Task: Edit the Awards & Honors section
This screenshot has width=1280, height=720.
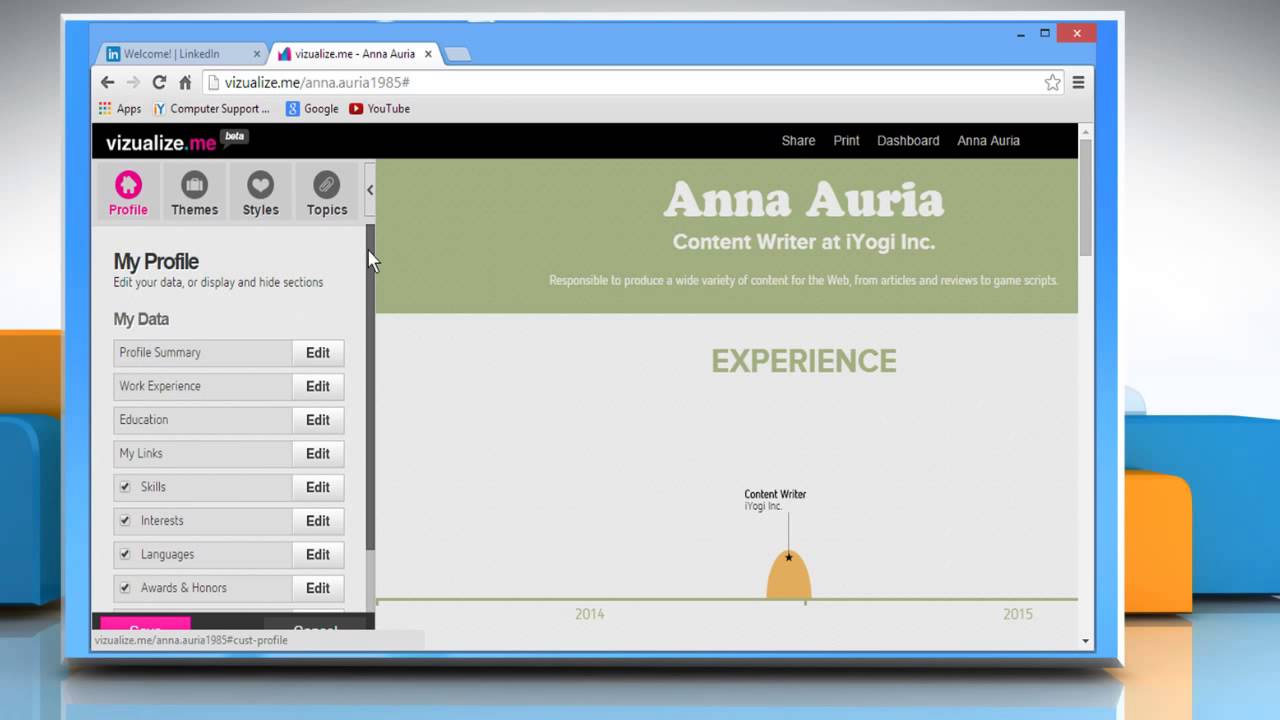Action: pyautogui.click(x=318, y=589)
